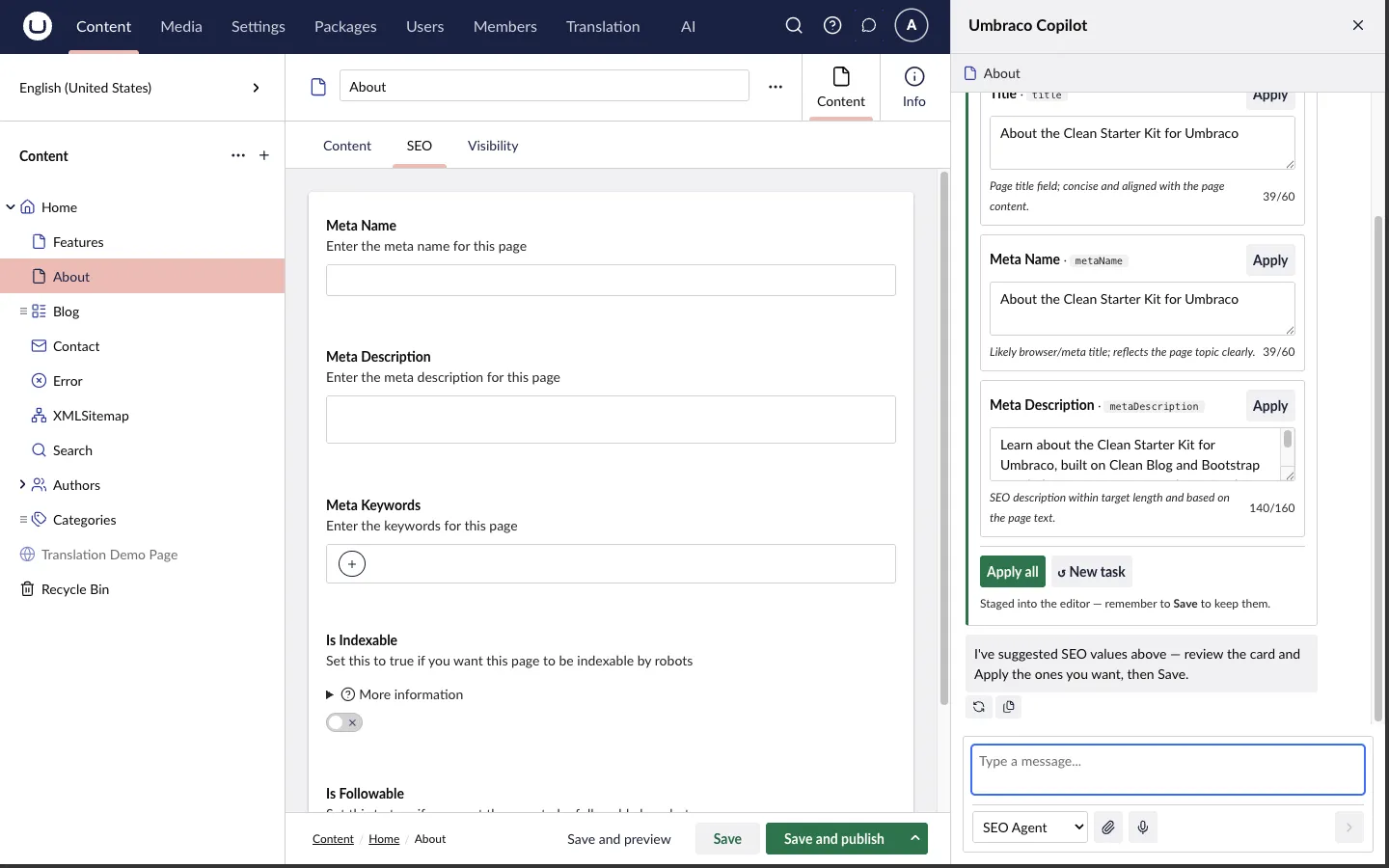Image resolution: width=1389 pixels, height=868 pixels.
Task: Copy the Copilot response
Action: pos(1009,707)
